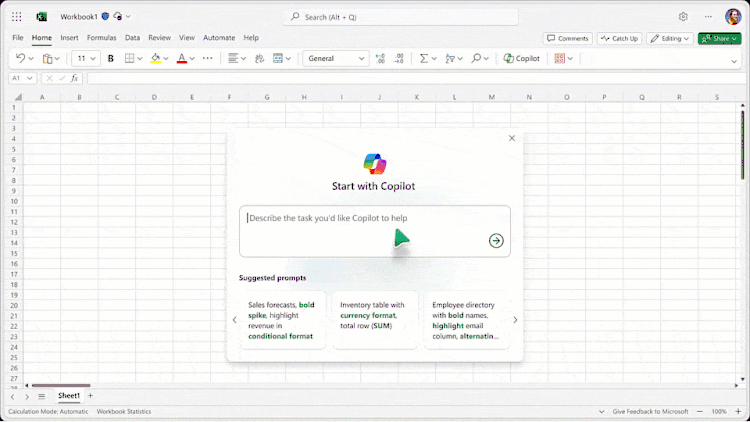750x422 pixels.
Task: Click the text alignment icon
Action: click(233, 58)
